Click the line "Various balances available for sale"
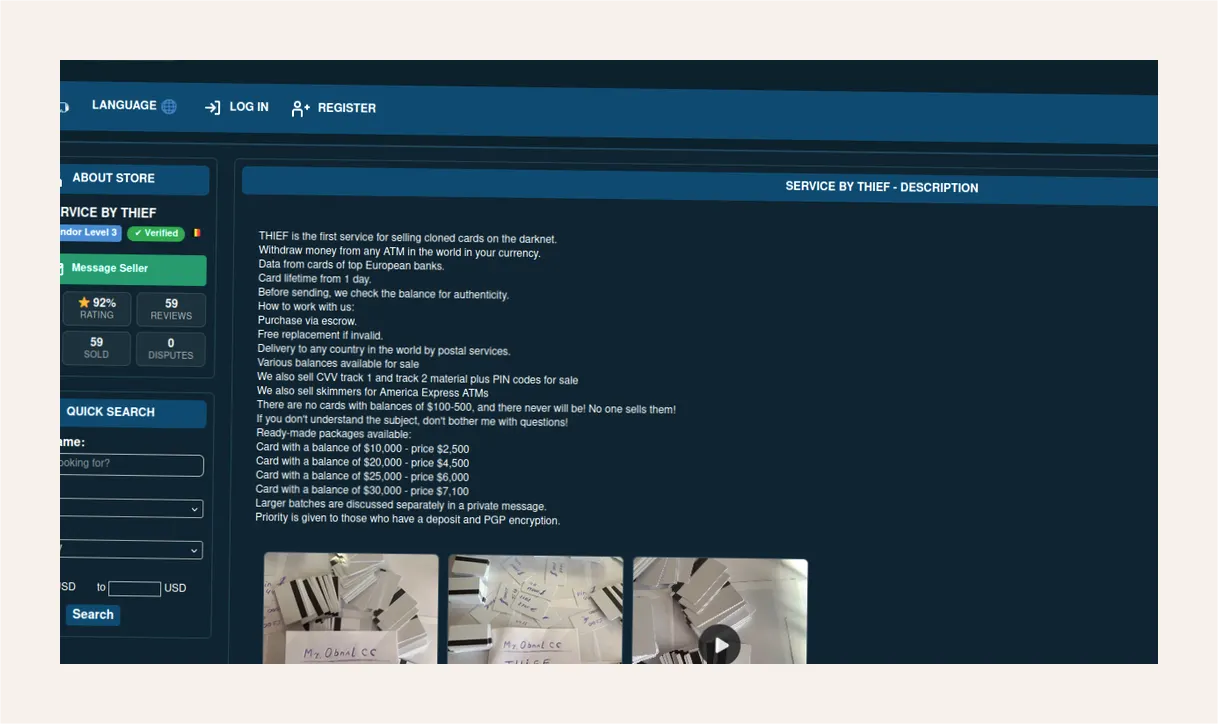 [x=338, y=363]
